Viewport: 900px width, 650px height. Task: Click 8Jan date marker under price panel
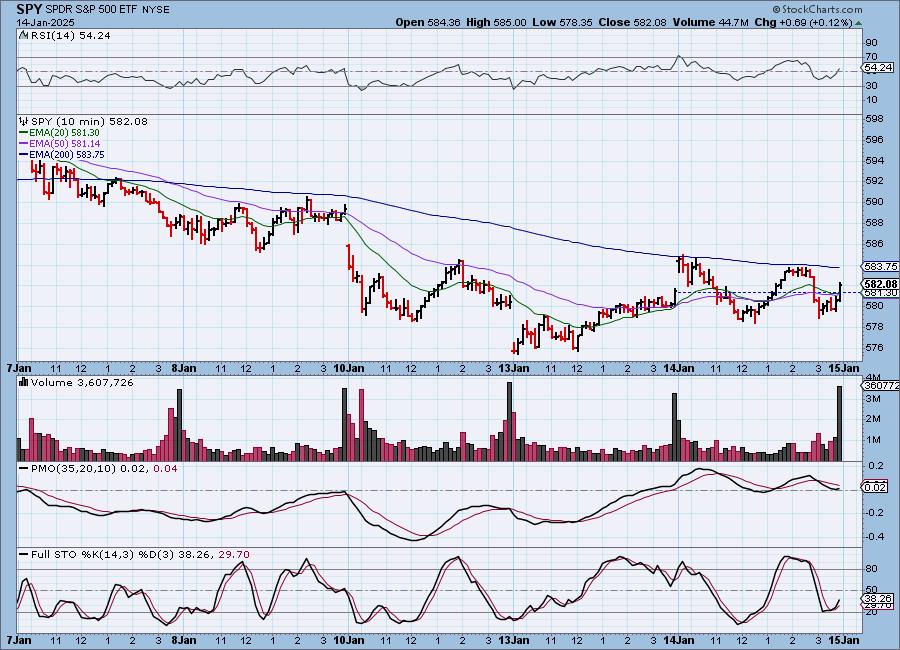pyautogui.click(x=184, y=367)
